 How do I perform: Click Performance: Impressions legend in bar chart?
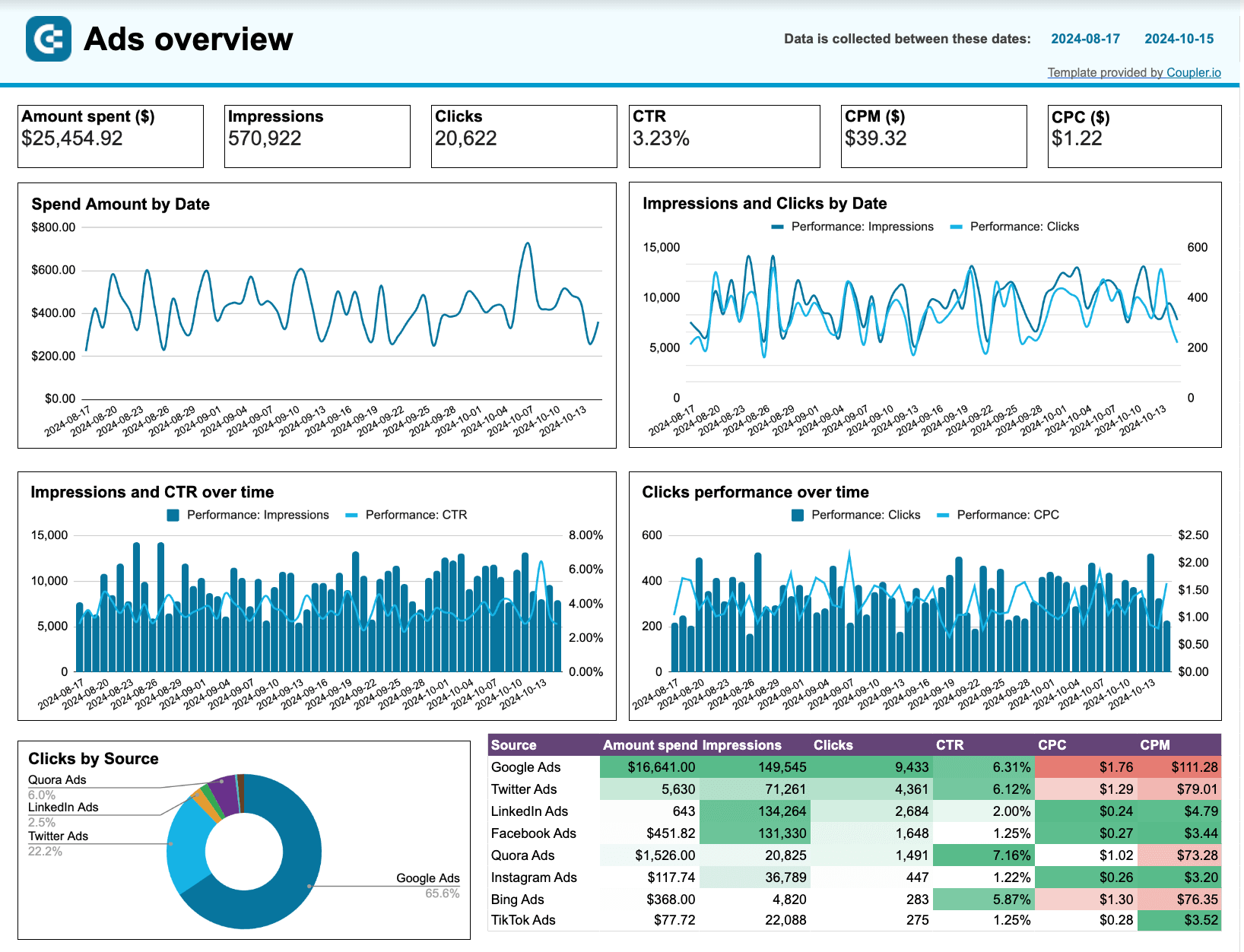click(248, 515)
